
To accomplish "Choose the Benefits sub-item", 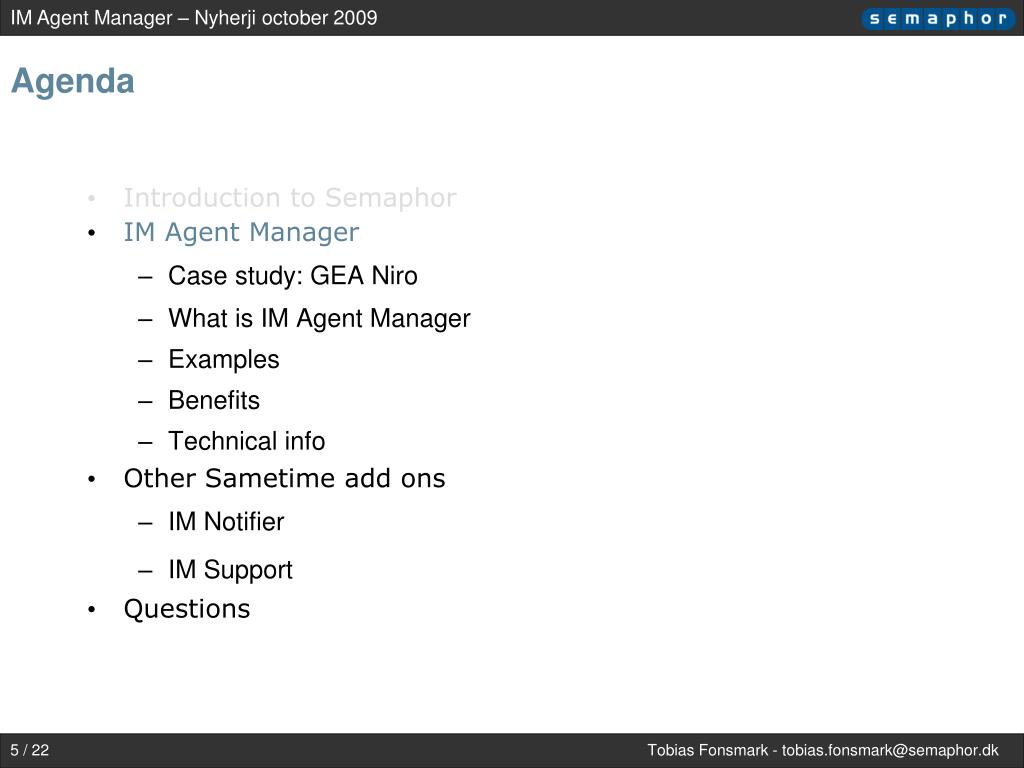I will (x=214, y=400).
